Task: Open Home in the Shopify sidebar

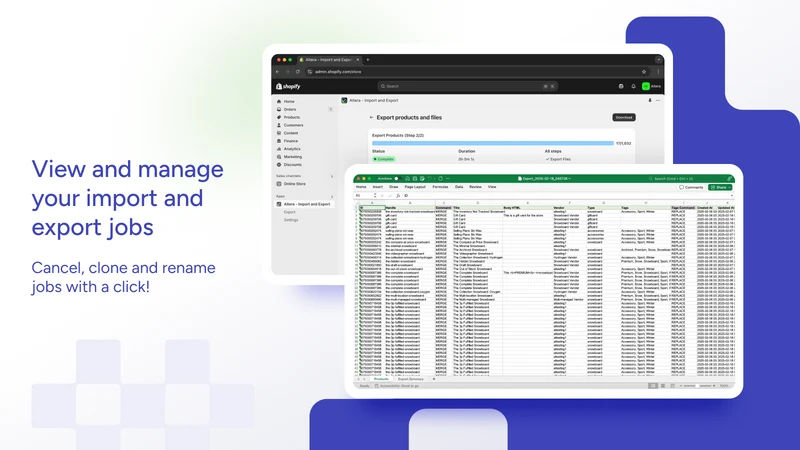Action: [x=289, y=102]
